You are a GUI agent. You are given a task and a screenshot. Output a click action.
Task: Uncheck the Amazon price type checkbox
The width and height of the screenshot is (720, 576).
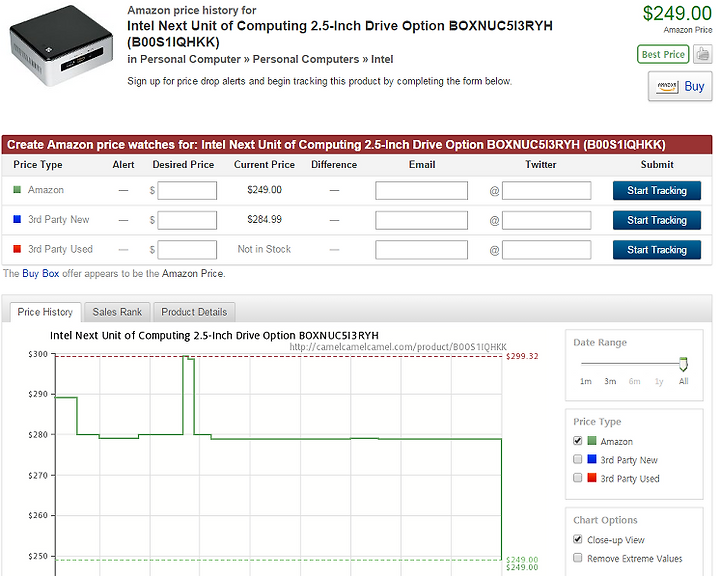click(578, 440)
